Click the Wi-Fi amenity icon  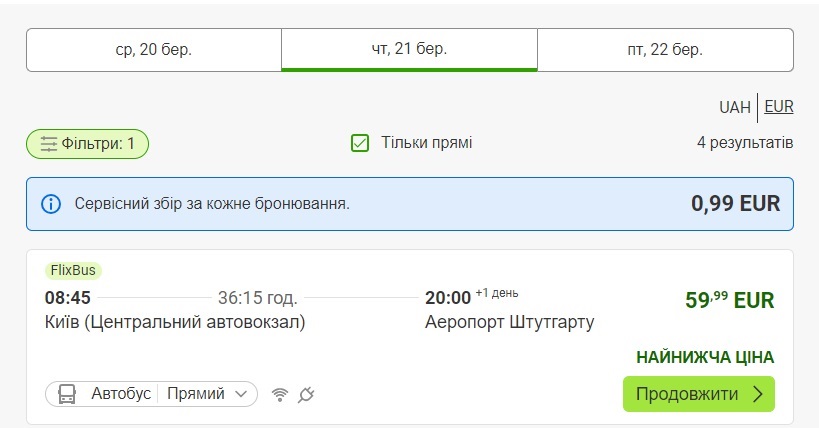tap(280, 394)
